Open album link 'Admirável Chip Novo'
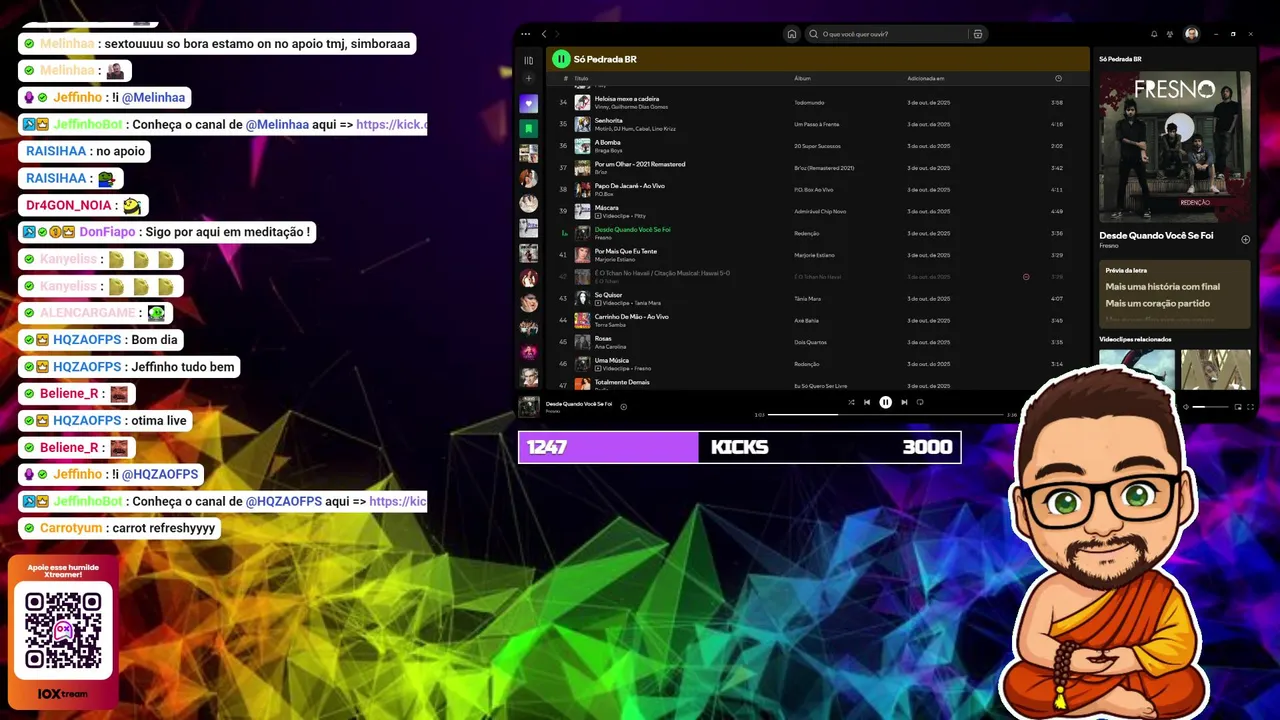The width and height of the screenshot is (1280, 720). click(x=820, y=211)
